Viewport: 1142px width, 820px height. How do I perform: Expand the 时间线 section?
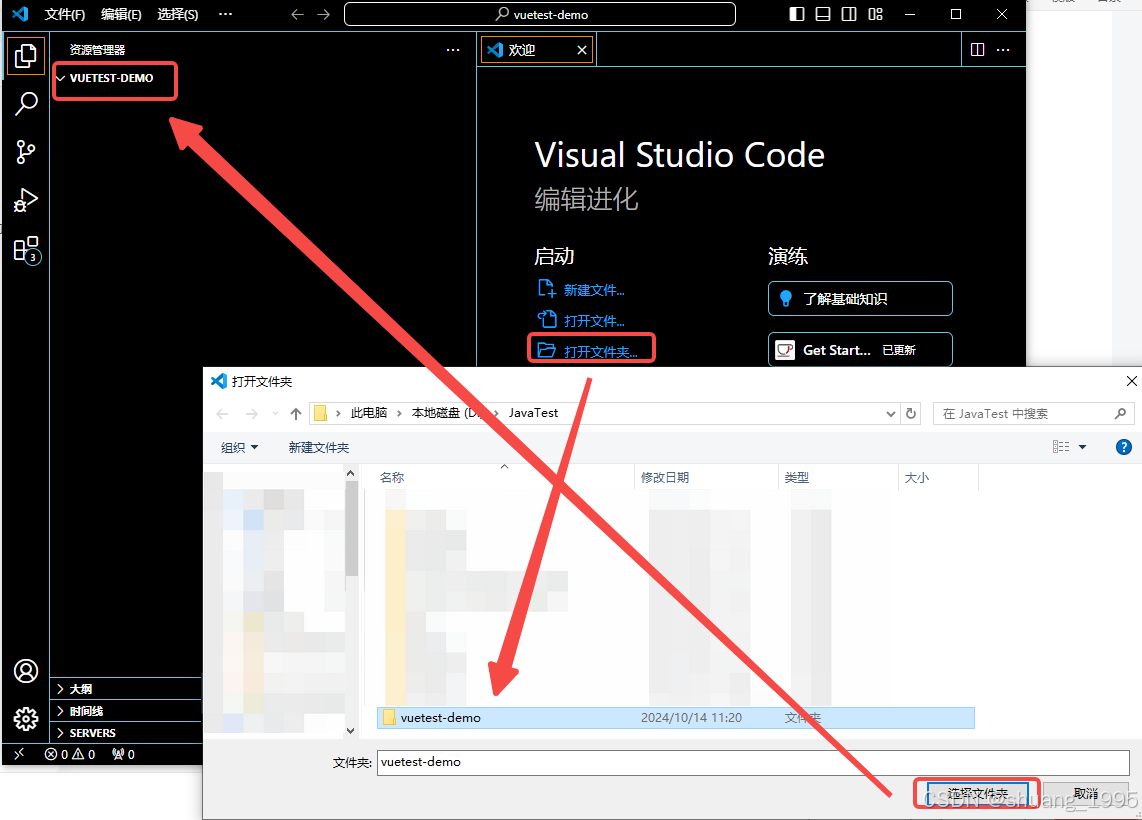coord(125,711)
